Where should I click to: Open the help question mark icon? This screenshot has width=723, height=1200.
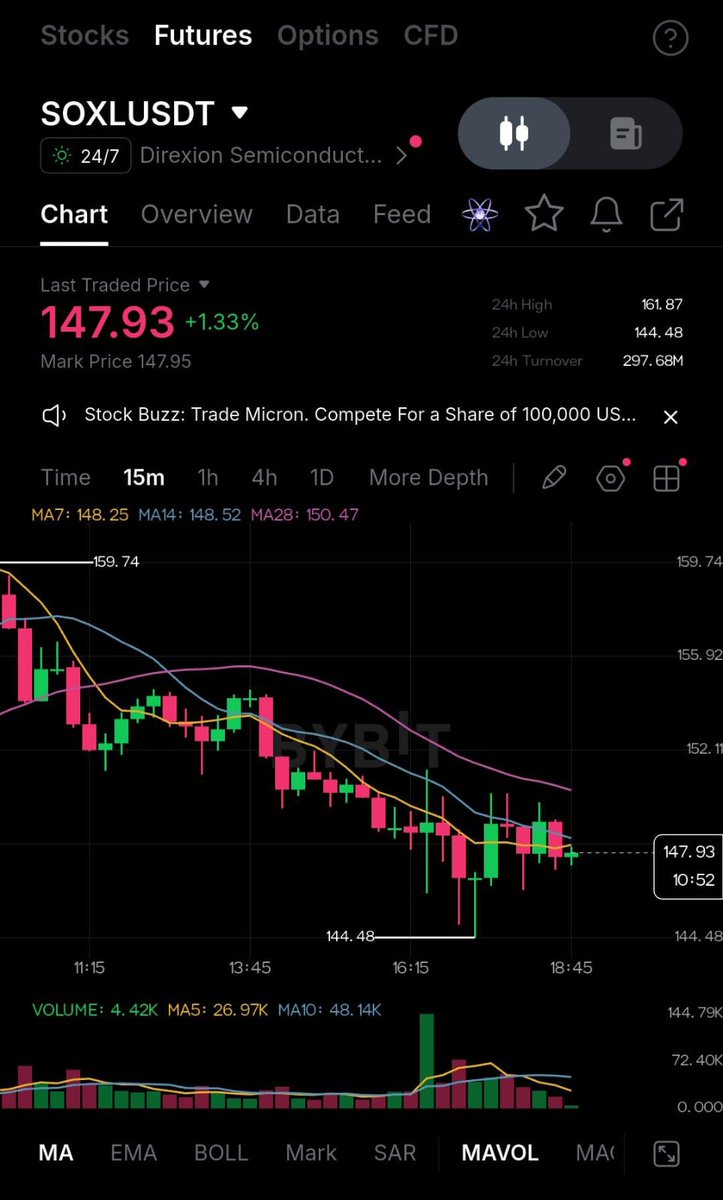pos(669,38)
